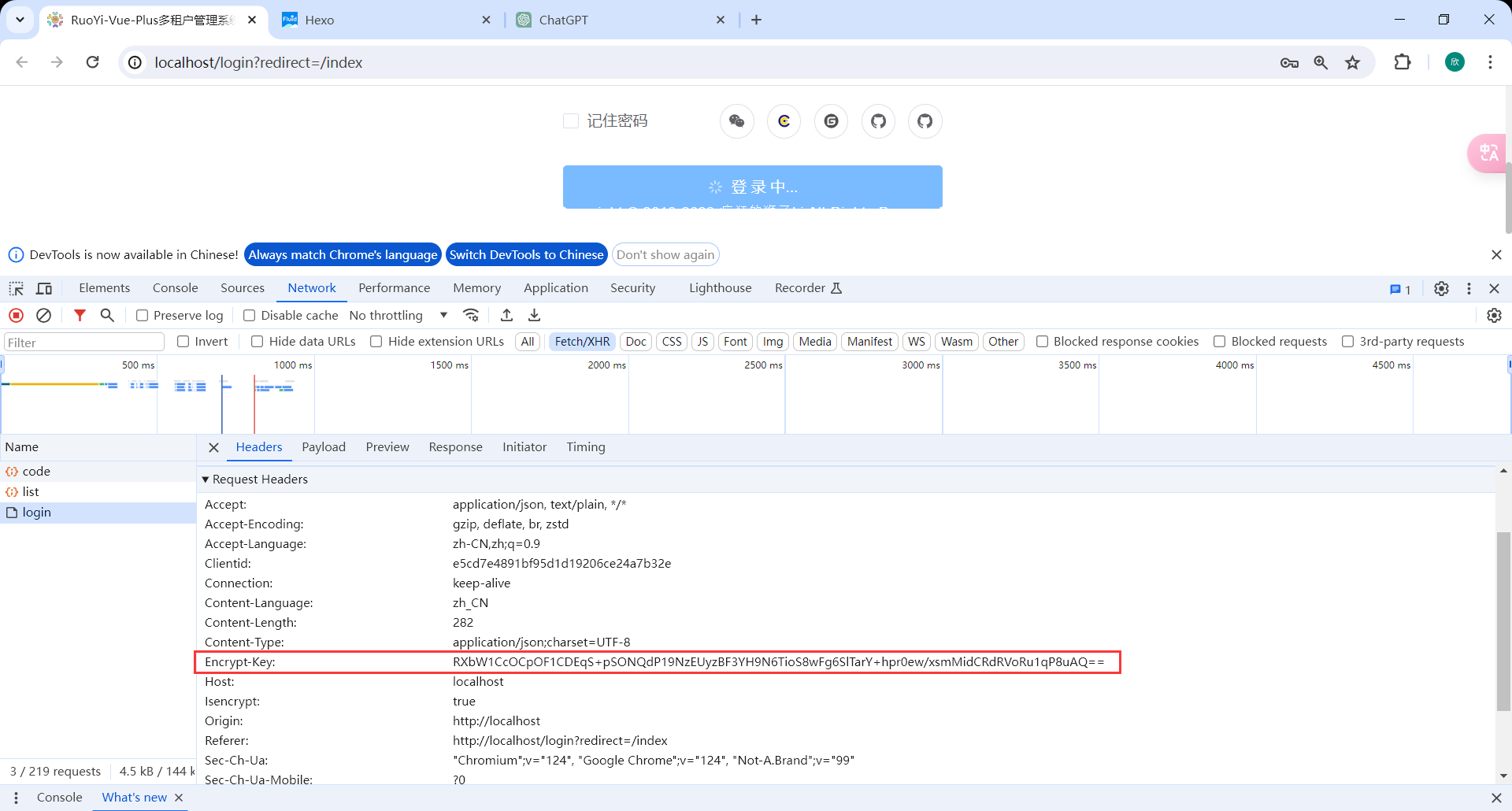Screen dimensions: 1512x811
Task: Click the import HAR file upload icon
Action: [x=507, y=315]
